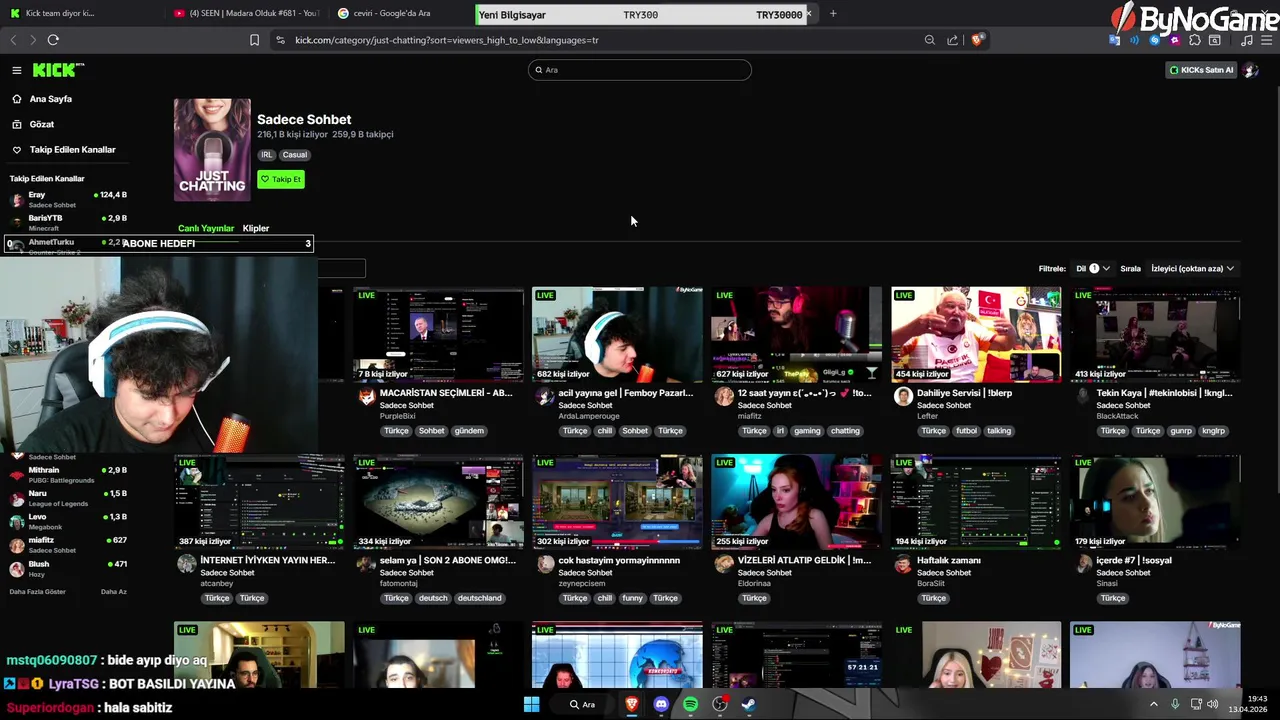Open the MACARİSTAN SEÇİMLERİ stream thumbnail
This screenshot has width=1280, height=720.
click(438, 335)
